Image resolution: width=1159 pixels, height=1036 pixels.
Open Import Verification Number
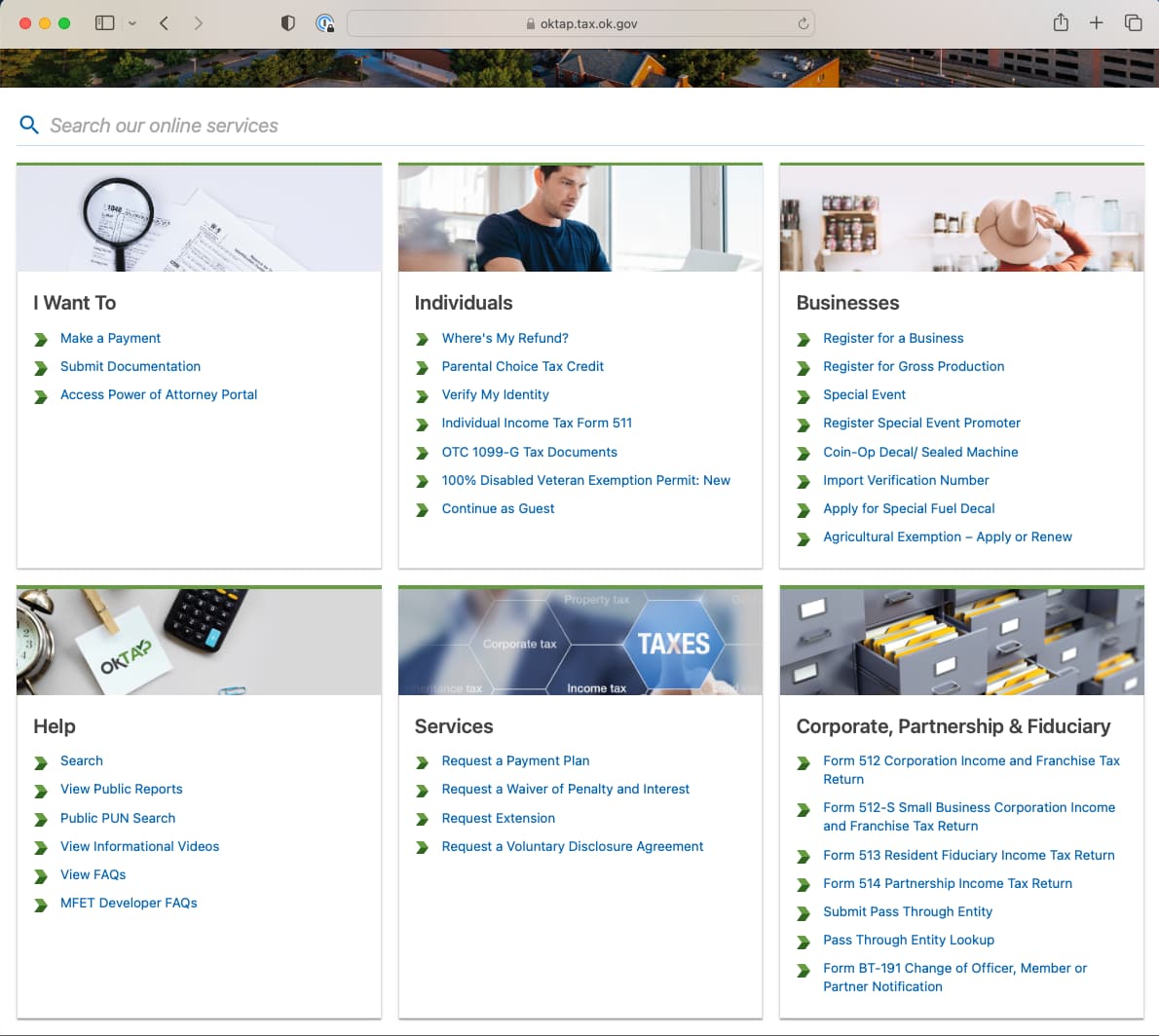pos(906,480)
